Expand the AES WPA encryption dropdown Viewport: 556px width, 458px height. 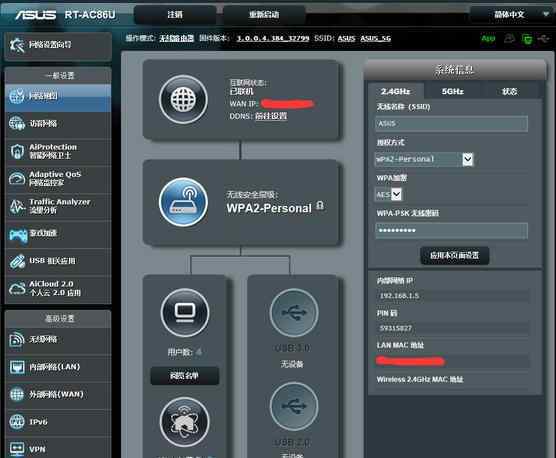pos(389,195)
